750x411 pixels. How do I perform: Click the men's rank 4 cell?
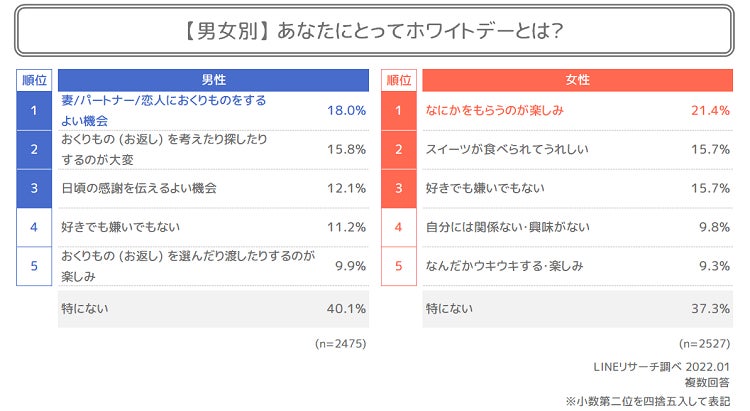(33, 227)
